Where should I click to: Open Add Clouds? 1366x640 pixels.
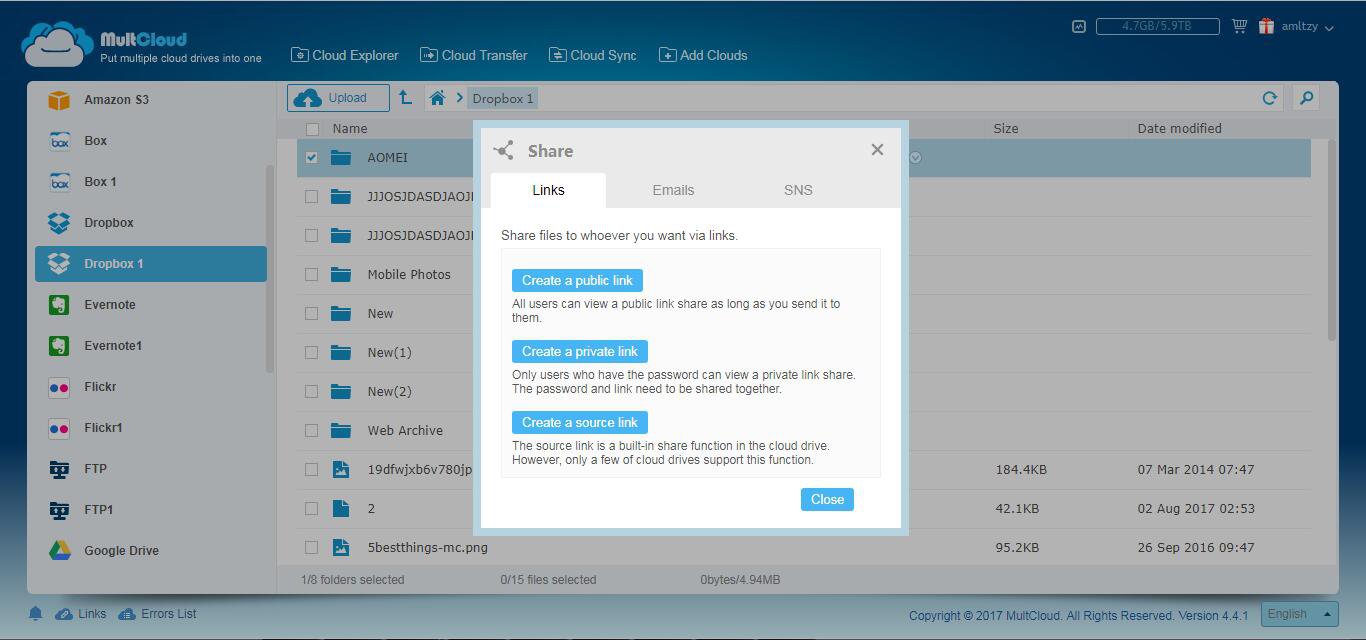click(703, 55)
